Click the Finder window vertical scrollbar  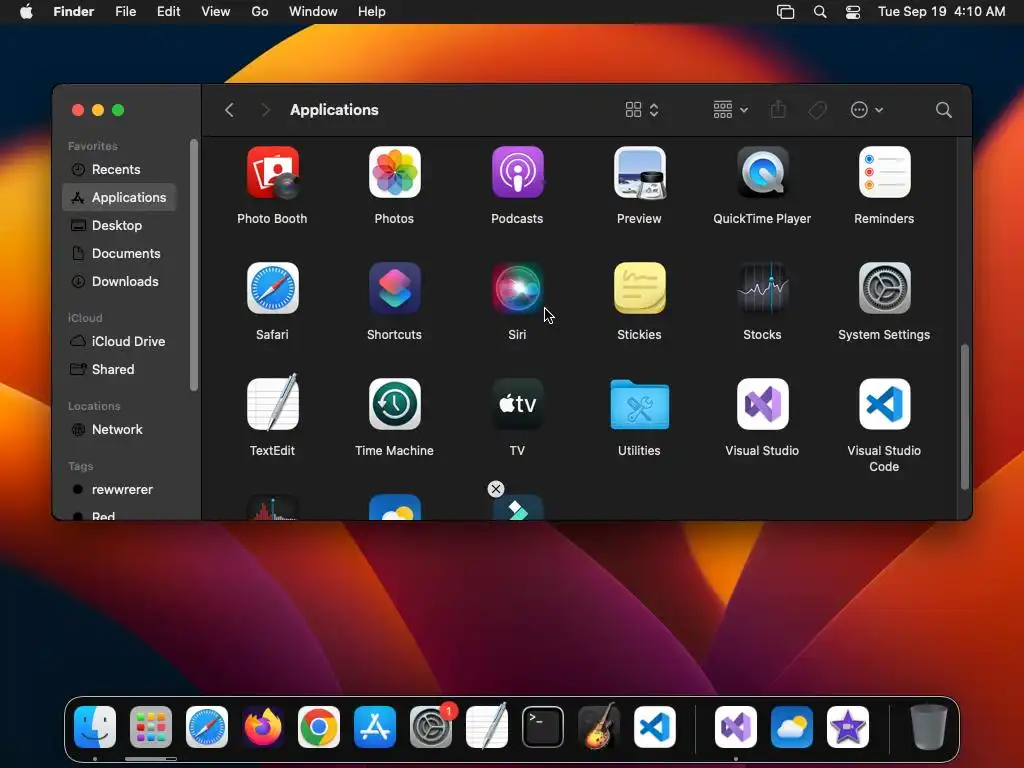coord(964,417)
